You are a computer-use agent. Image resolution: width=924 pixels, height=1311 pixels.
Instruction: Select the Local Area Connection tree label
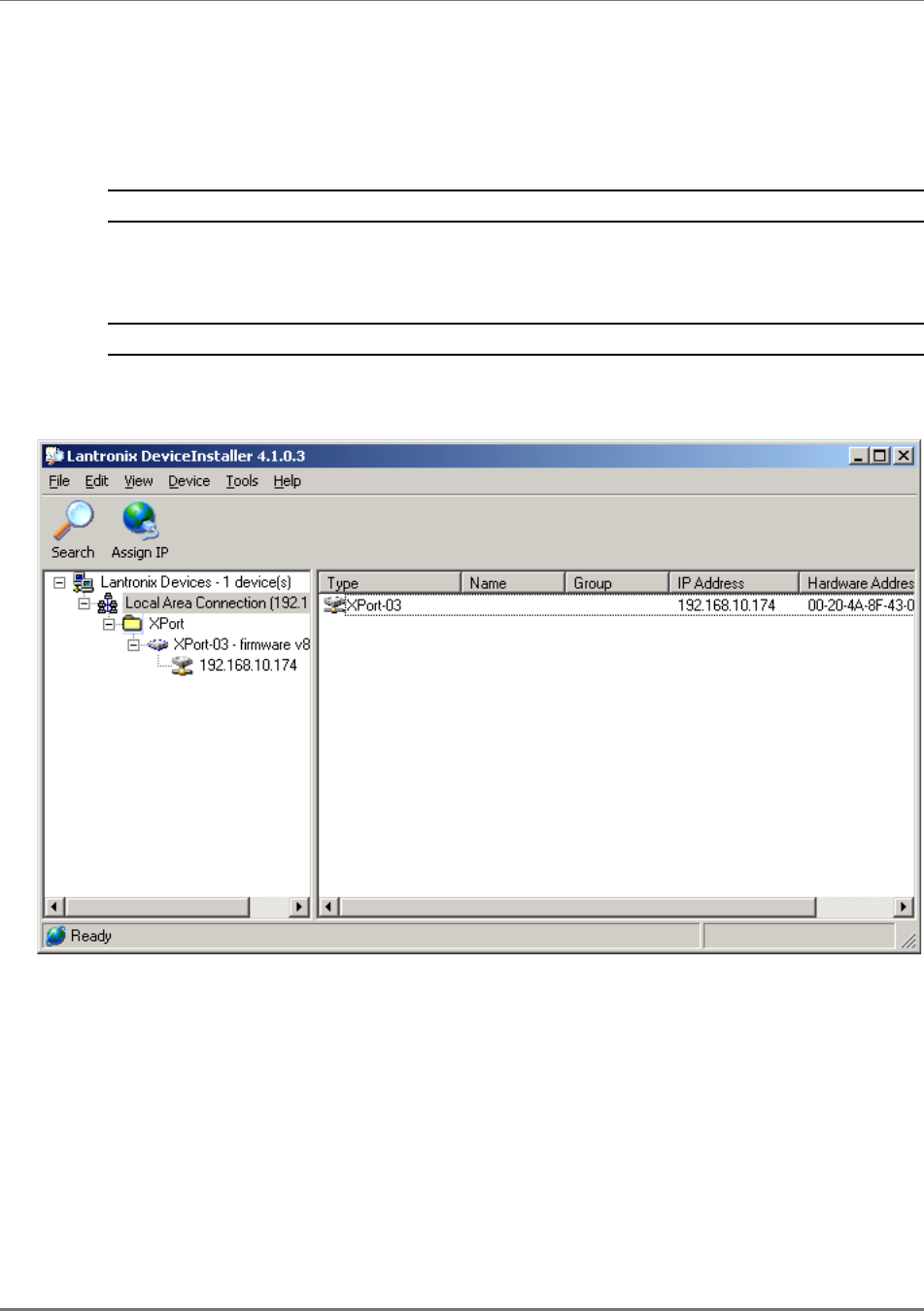[216, 603]
